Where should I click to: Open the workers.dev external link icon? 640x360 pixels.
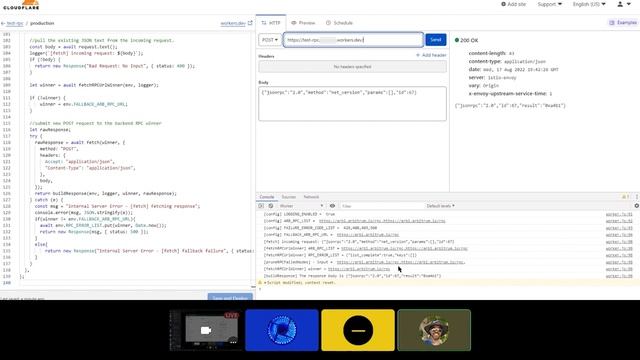point(250,23)
